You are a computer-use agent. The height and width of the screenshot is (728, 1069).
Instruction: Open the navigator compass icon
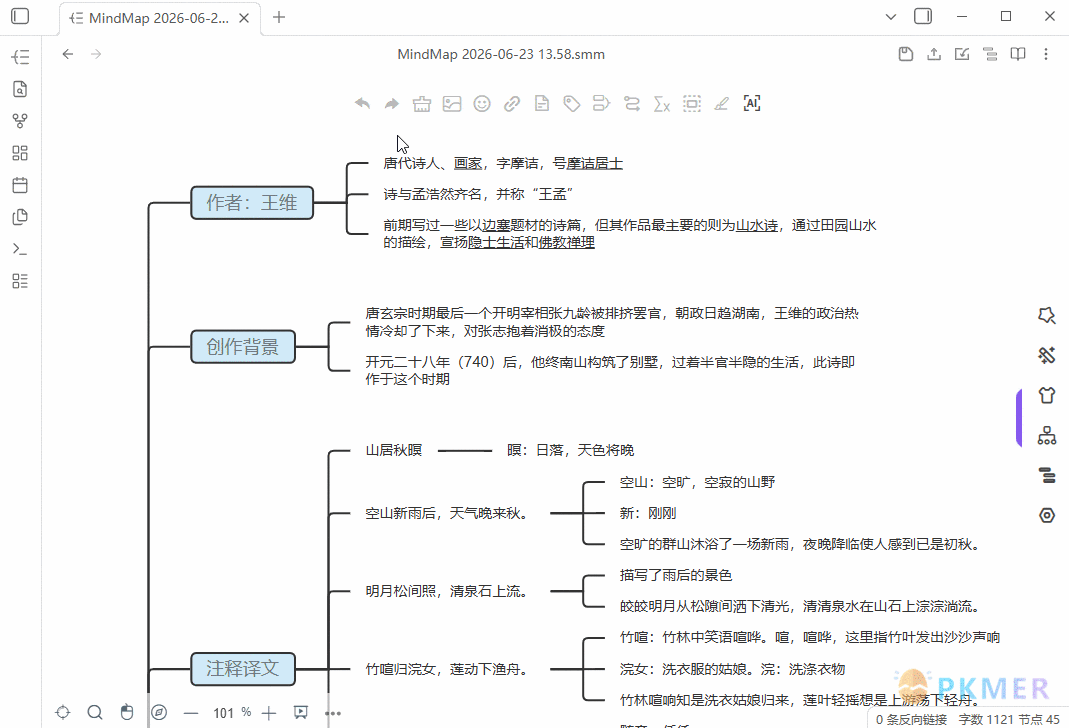click(159, 712)
